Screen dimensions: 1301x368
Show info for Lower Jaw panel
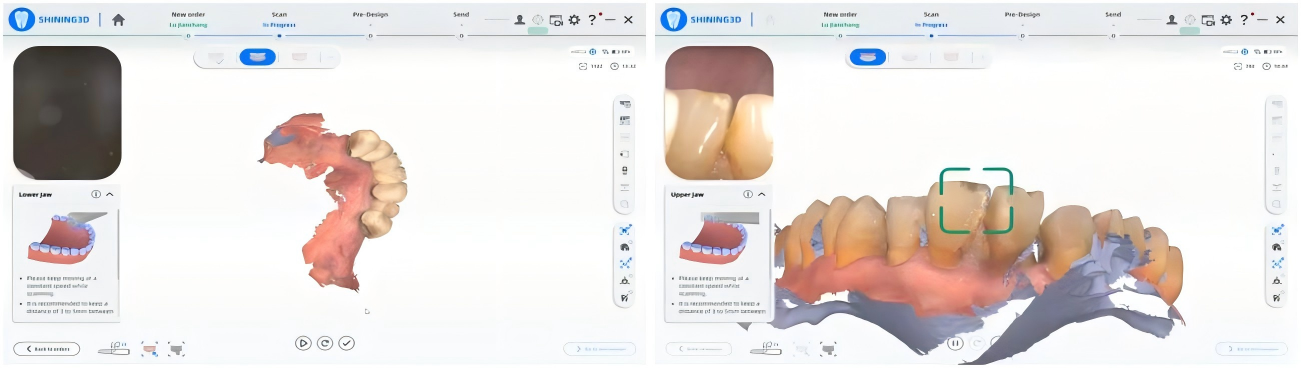tap(96, 195)
